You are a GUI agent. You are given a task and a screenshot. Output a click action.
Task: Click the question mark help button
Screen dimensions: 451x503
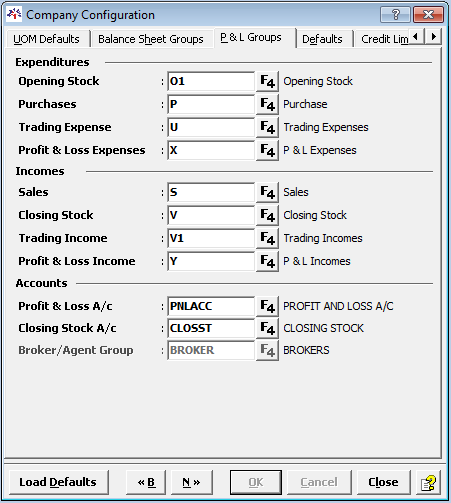click(x=395, y=15)
